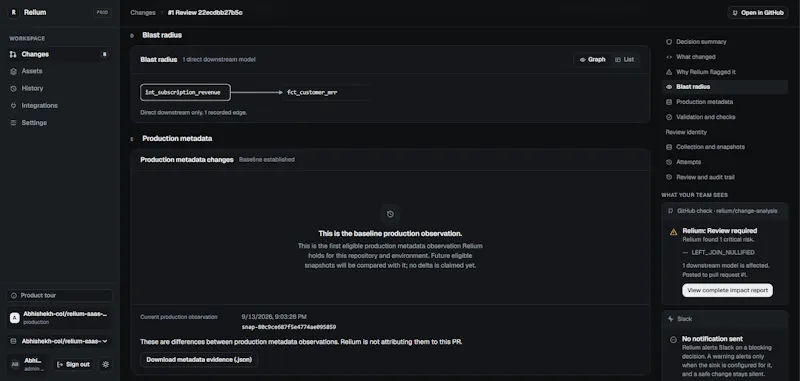Click the LEFT_JOIN_NULLIFIED risk code
The image size is (800, 381).
point(723,252)
